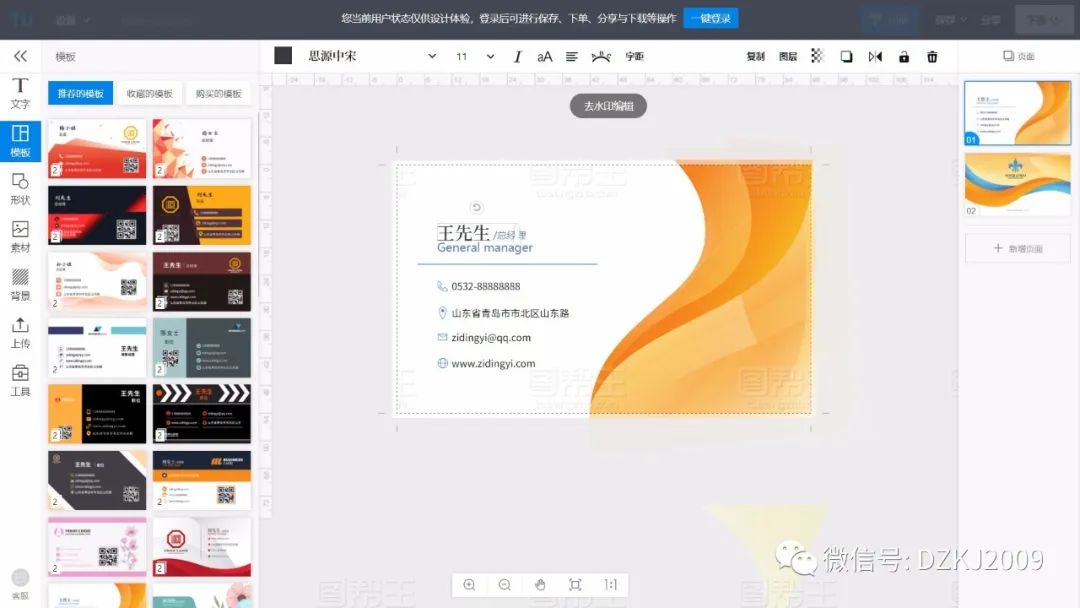Switch to the 收藏的模板 tab

pyautogui.click(x=149, y=94)
